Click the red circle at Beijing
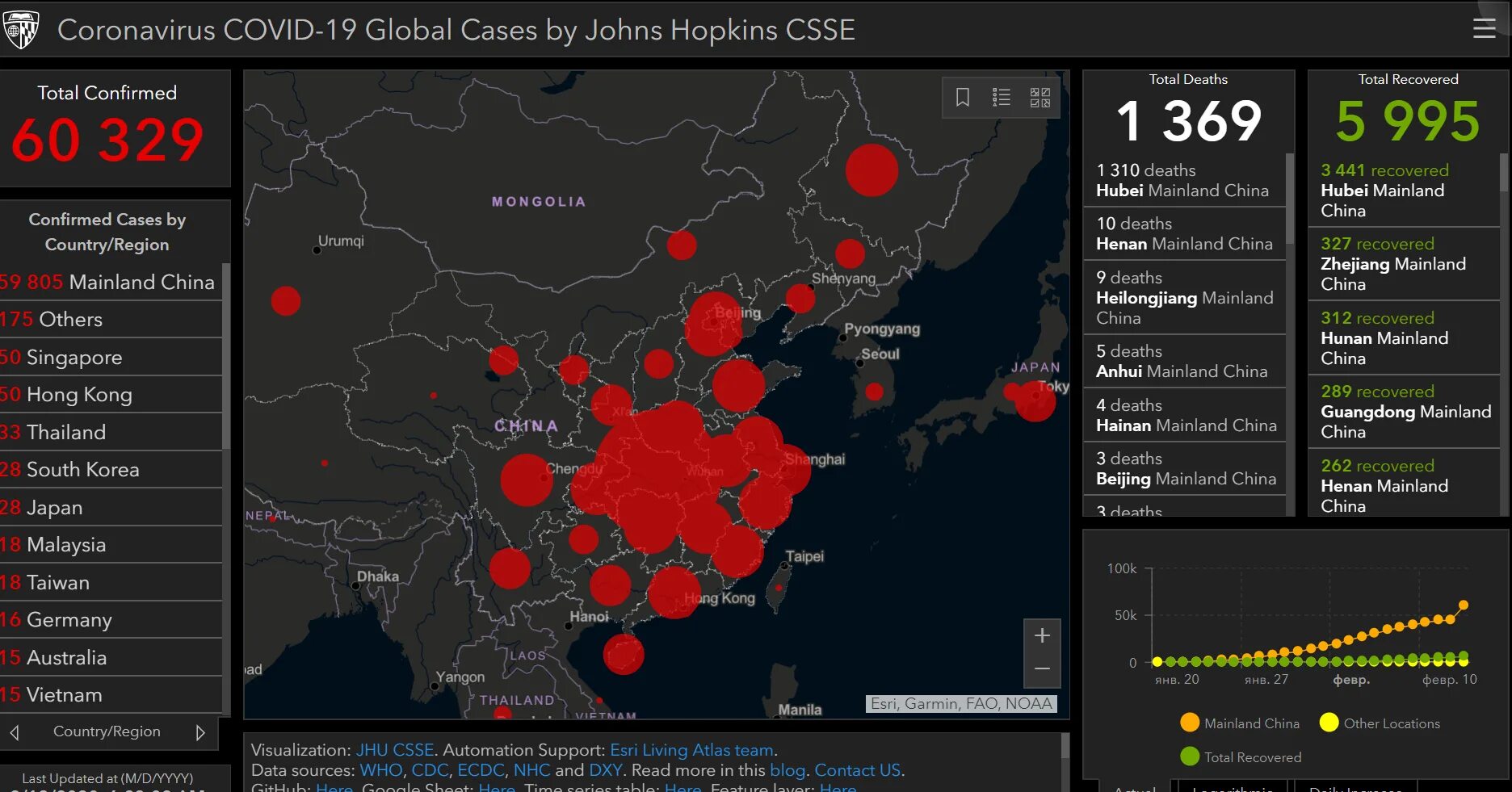Screen dimensions: 1512x792 (713, 324)
